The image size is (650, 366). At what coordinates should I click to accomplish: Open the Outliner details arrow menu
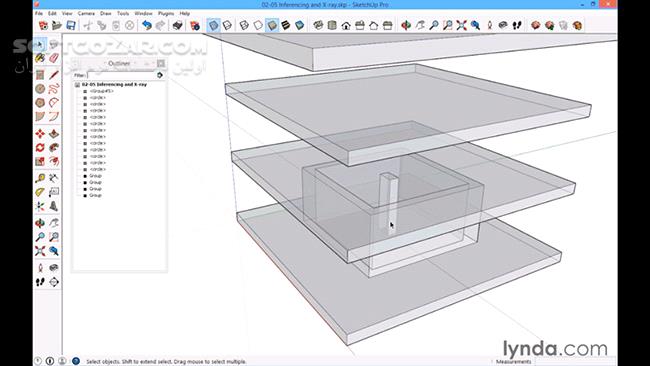pyautogui.click(x=160, y=75)
